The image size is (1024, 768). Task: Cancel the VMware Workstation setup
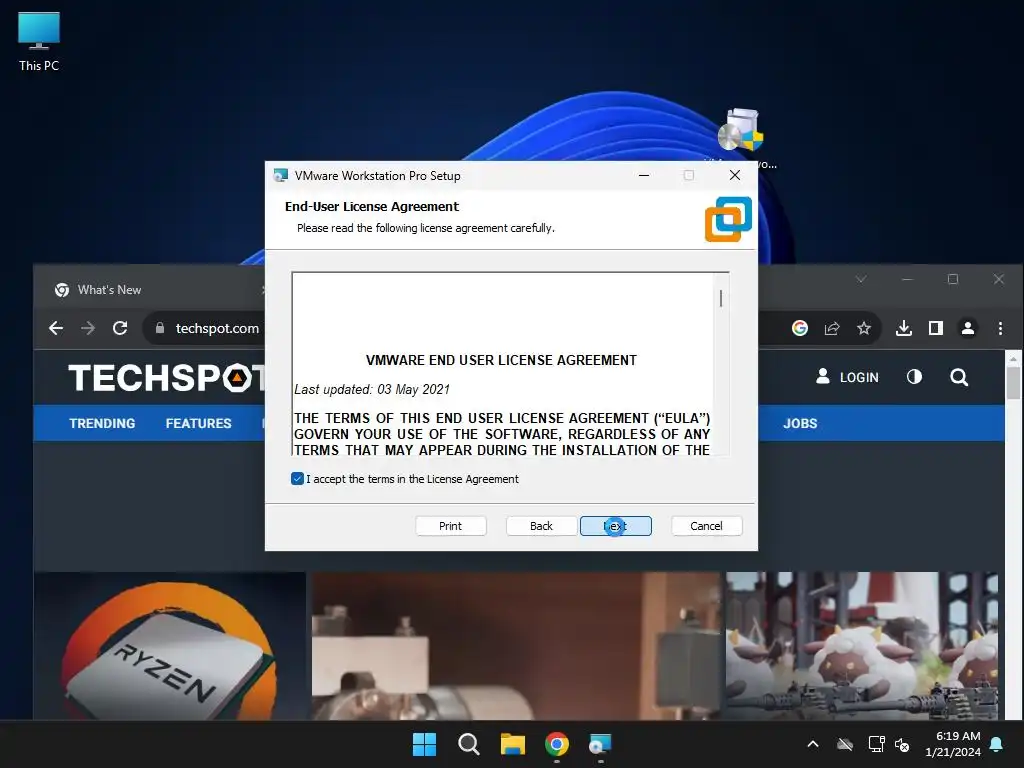pos(706,526)
